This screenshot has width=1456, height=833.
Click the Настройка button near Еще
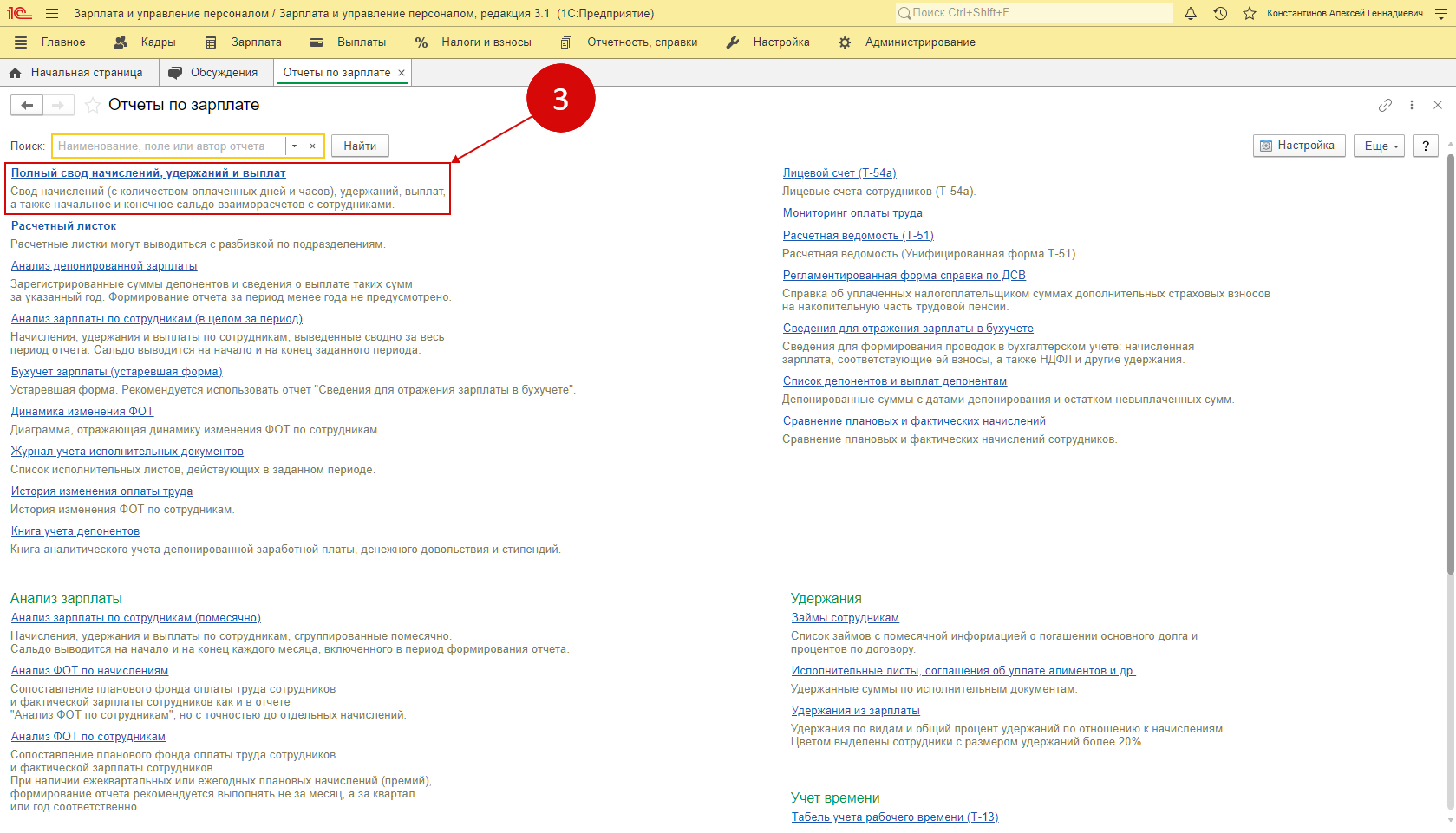(1299, 146)
